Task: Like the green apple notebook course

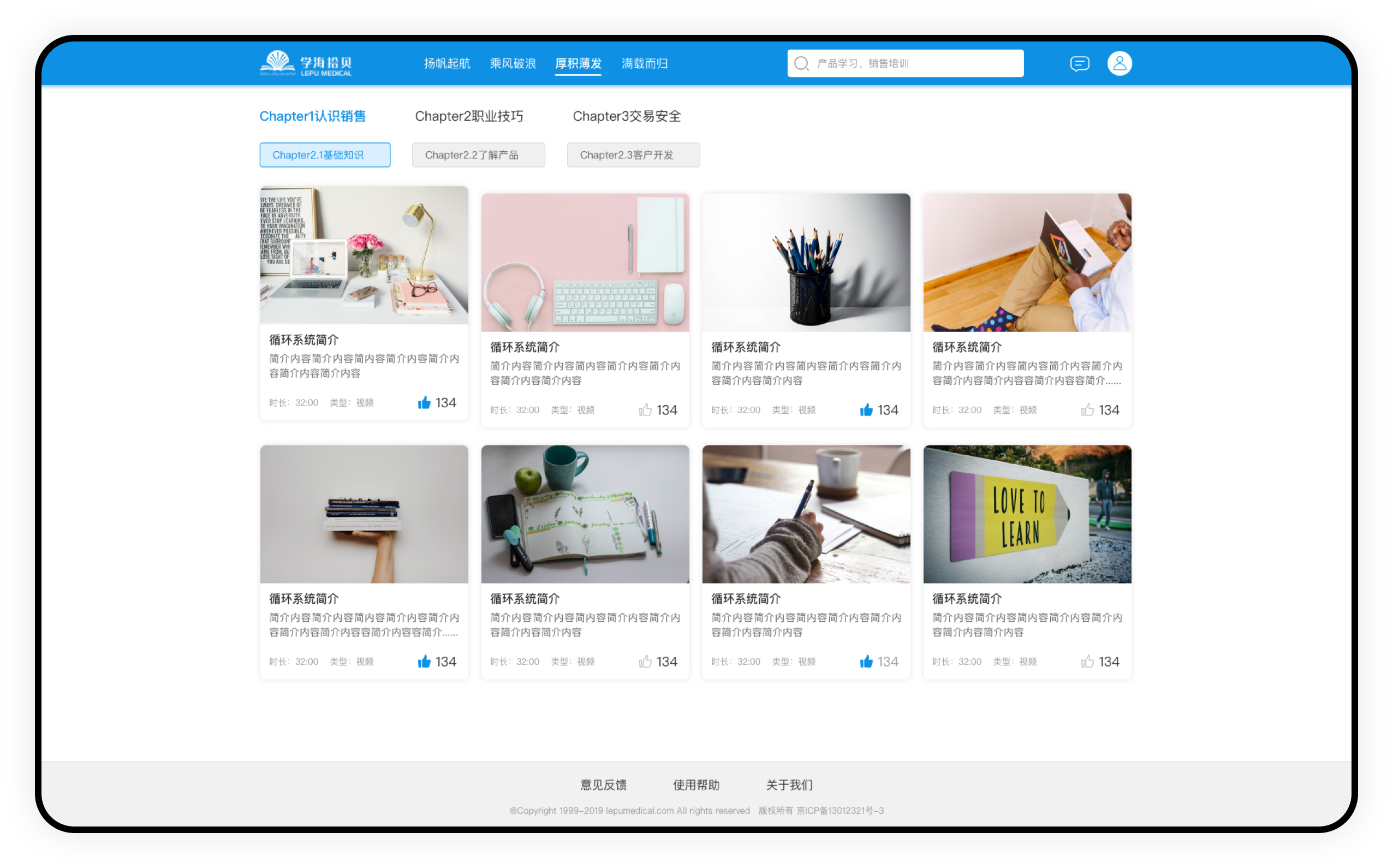Action: click(645, 661)
